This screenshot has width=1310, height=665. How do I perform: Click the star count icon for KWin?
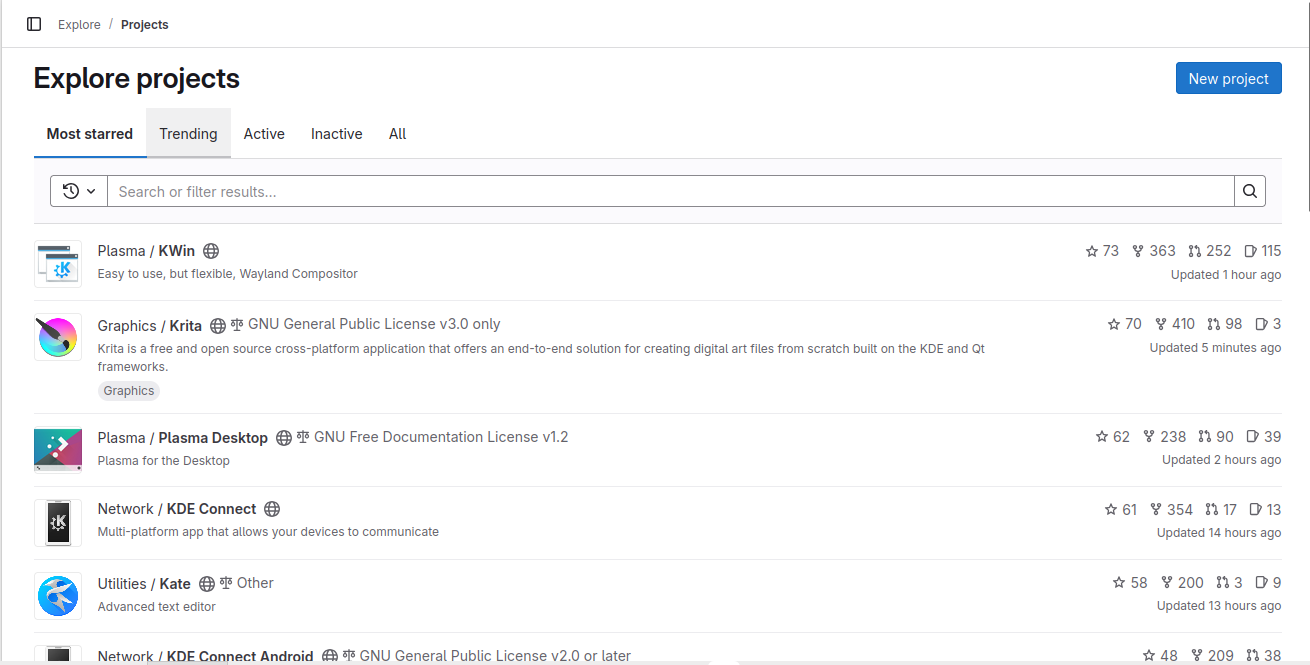pos(1091,250)
